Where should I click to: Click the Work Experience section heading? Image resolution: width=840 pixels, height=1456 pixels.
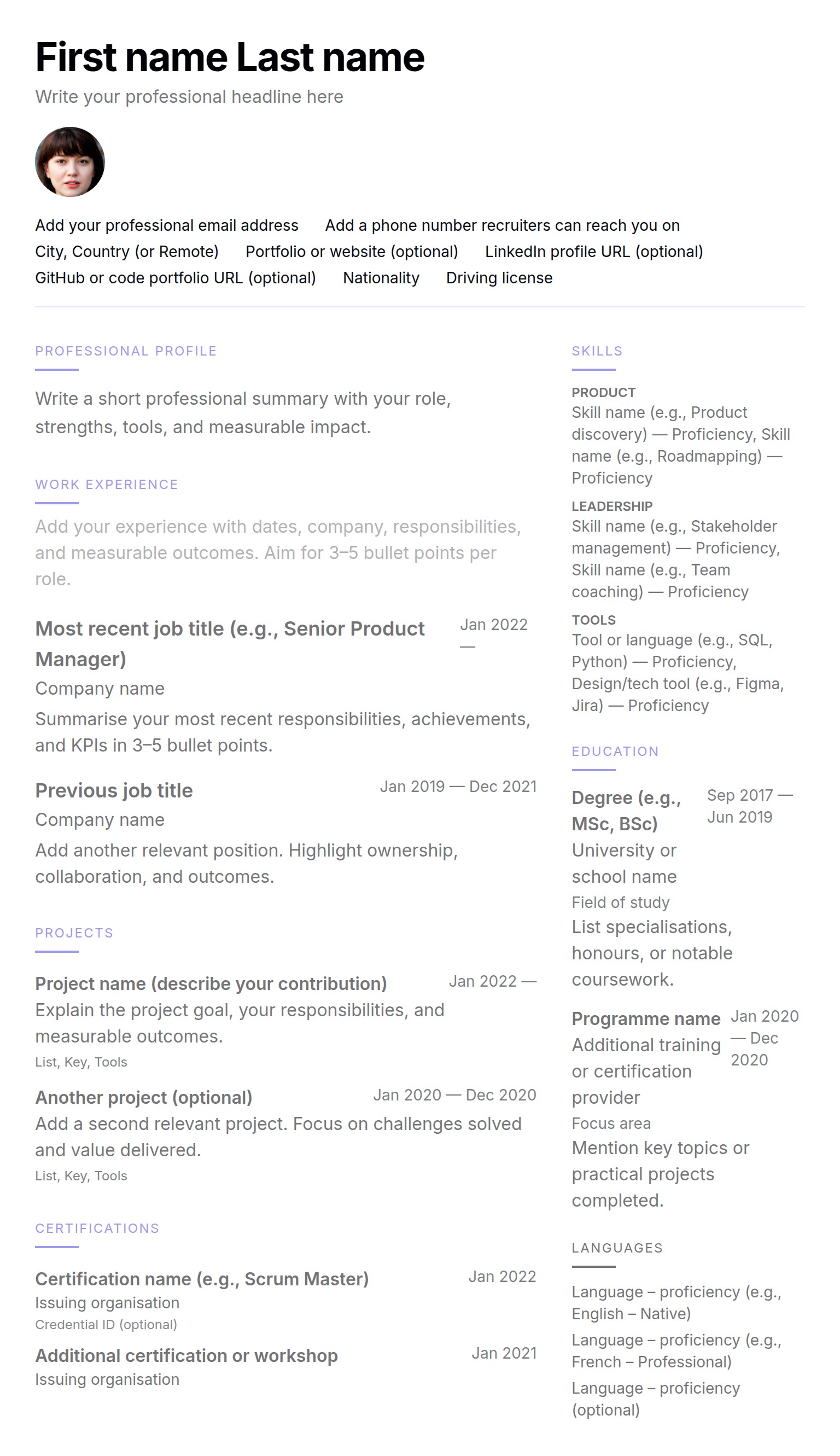pos(107,485)
